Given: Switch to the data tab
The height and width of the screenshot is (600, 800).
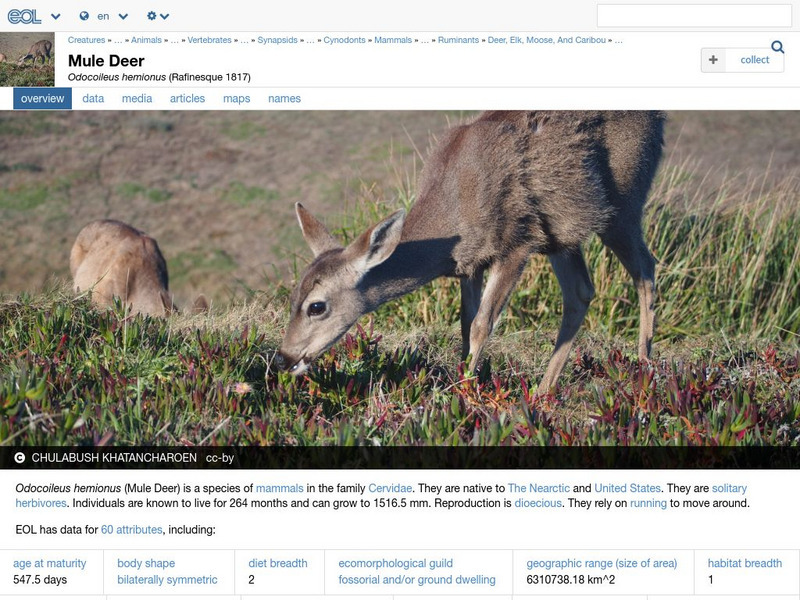Looking at the screenshot, I should (93, 99).
